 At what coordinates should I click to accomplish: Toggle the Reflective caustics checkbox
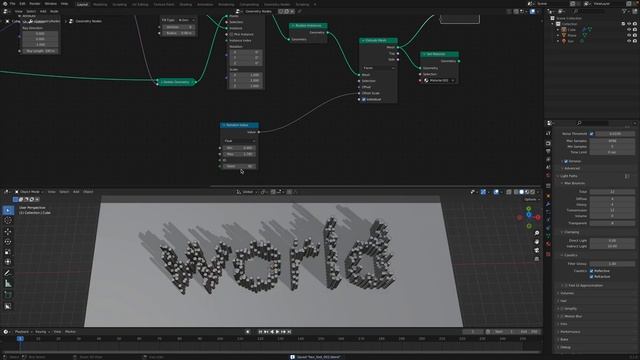pyautogui.click(x=591, y=271)
